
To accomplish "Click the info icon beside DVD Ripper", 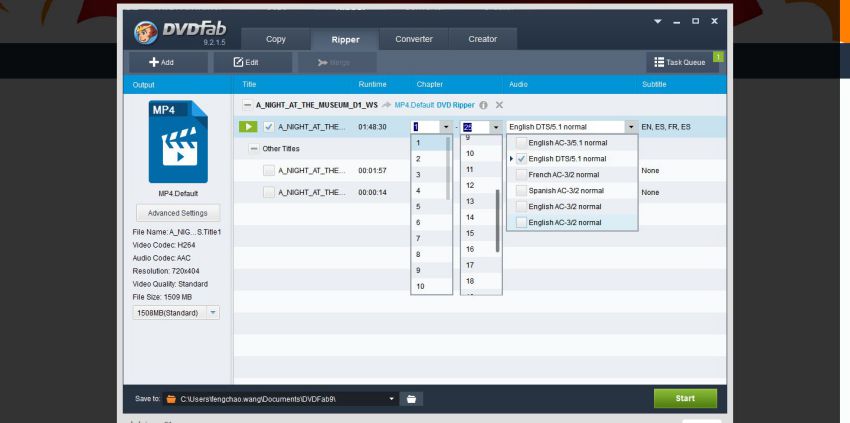I will (483, 105).
